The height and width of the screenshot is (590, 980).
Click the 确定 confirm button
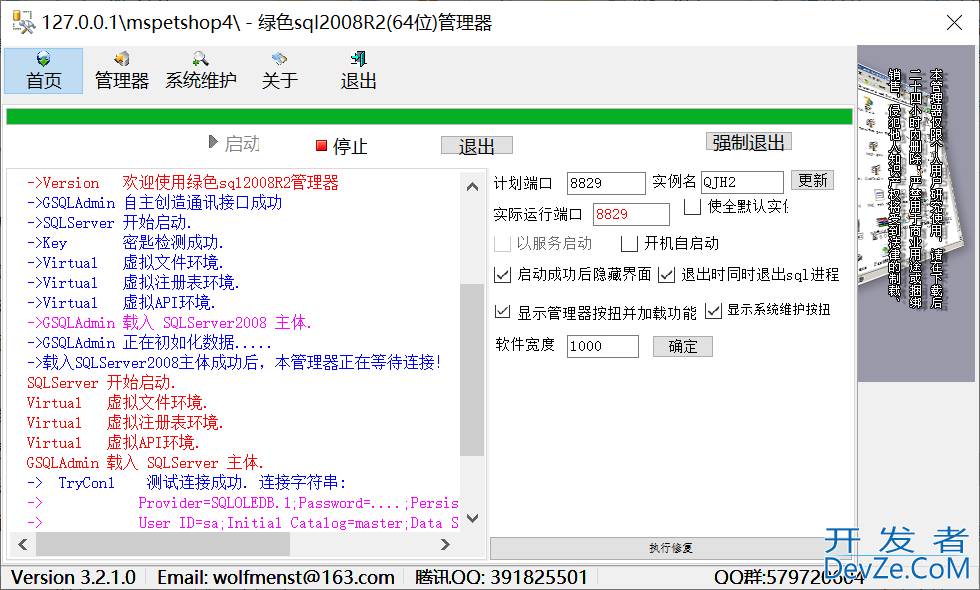(682, 346)
